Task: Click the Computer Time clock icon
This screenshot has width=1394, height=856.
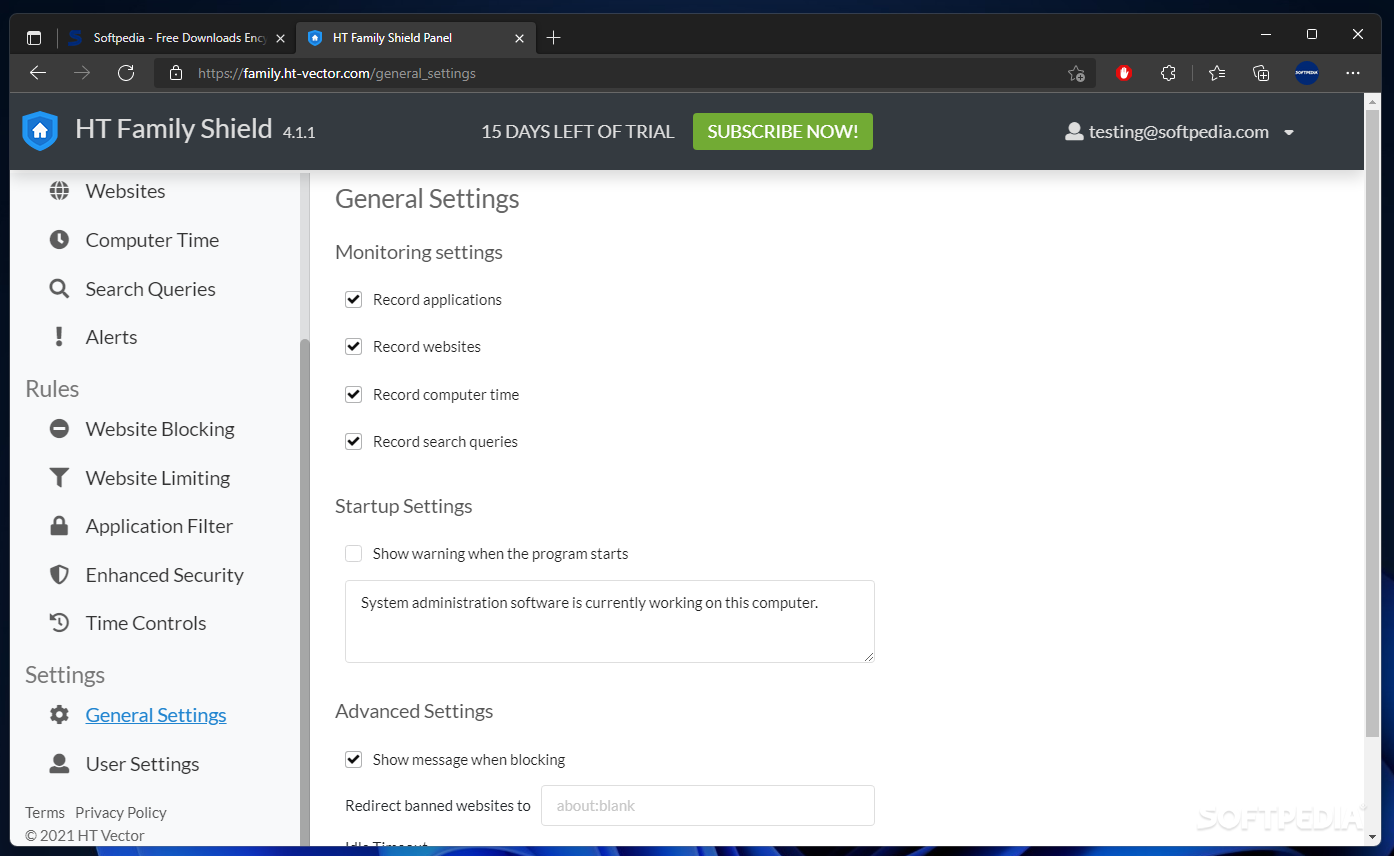Action: pyautogui.click(x=60, y=240)
